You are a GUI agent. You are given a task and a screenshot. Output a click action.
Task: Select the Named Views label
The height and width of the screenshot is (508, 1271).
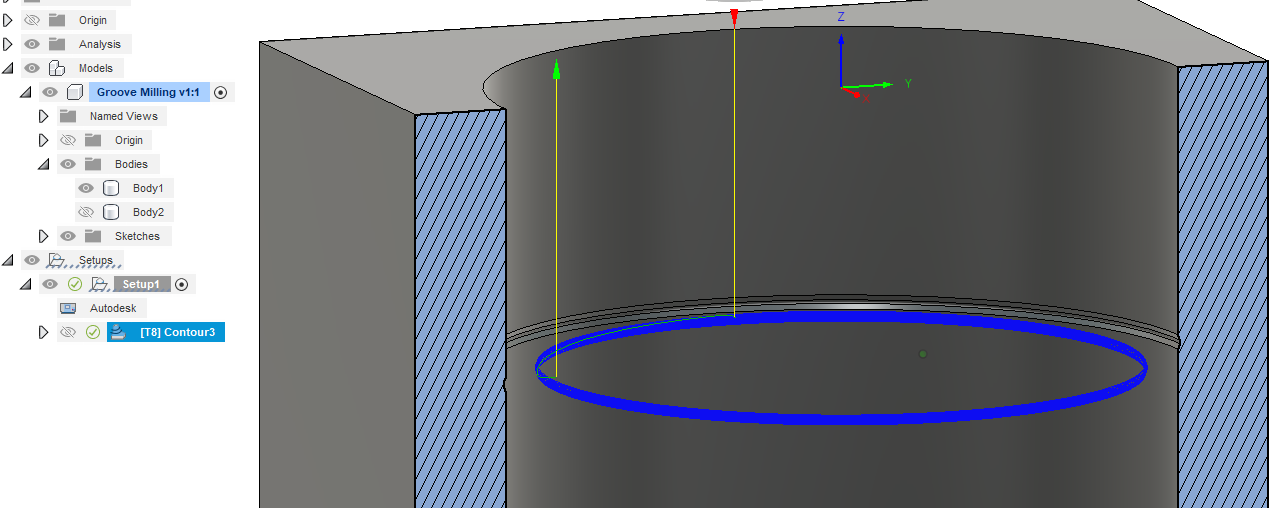[x=124, y=116]
